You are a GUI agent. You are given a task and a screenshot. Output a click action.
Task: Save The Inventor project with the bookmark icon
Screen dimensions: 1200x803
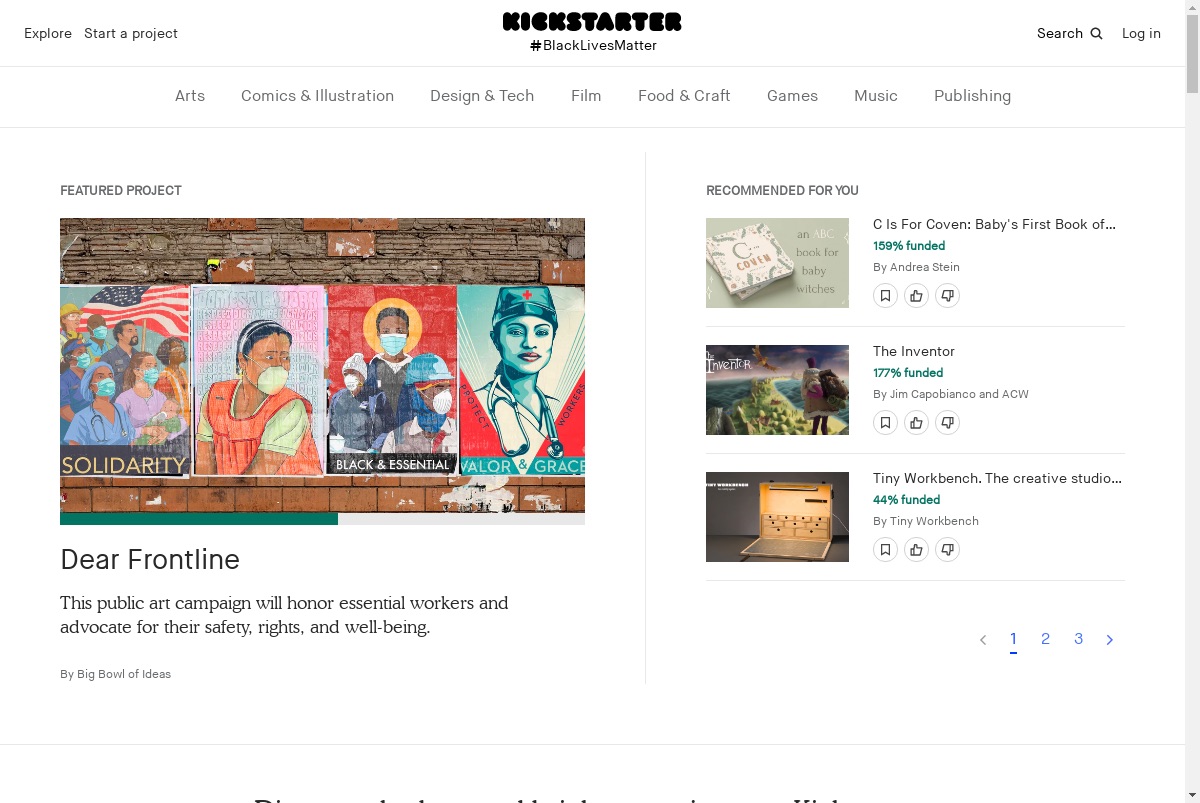885,422
